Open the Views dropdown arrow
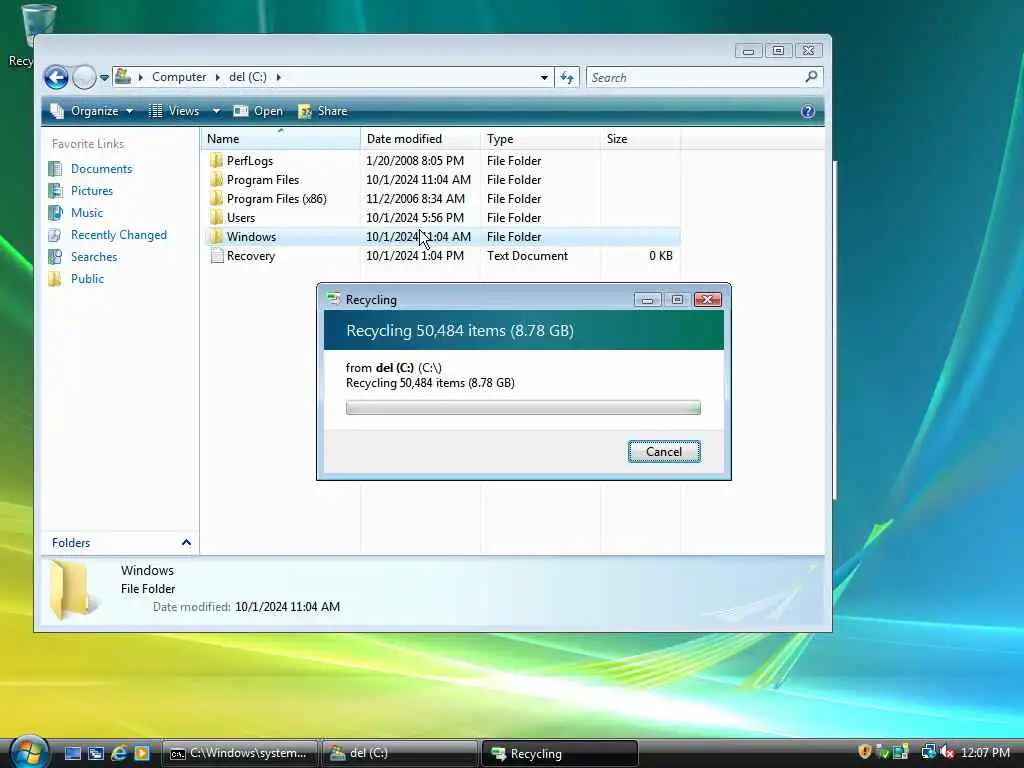This screenshot has width=1024, height=768. pos(216,111)
